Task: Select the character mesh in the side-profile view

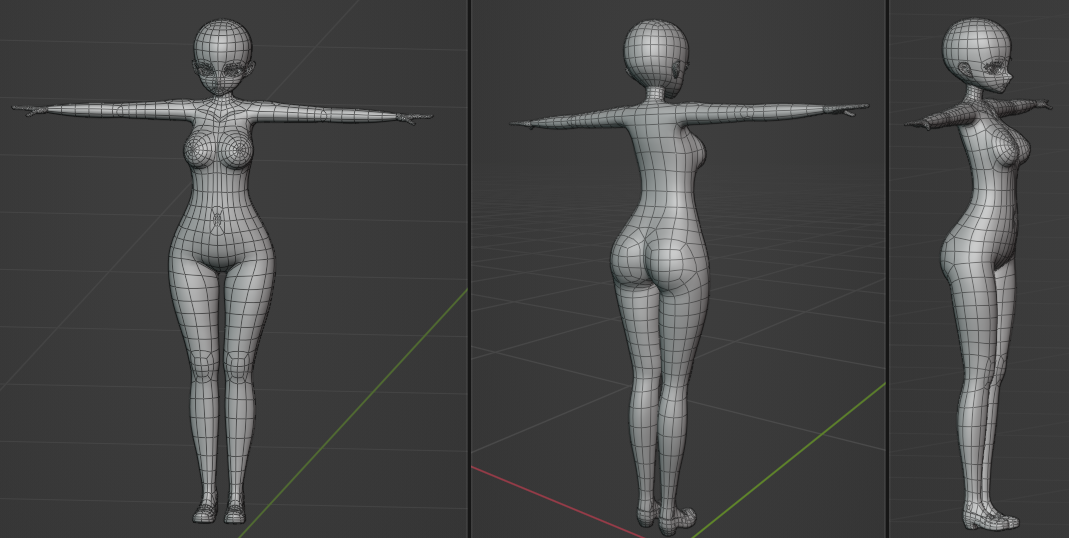Action: (980, 273)
